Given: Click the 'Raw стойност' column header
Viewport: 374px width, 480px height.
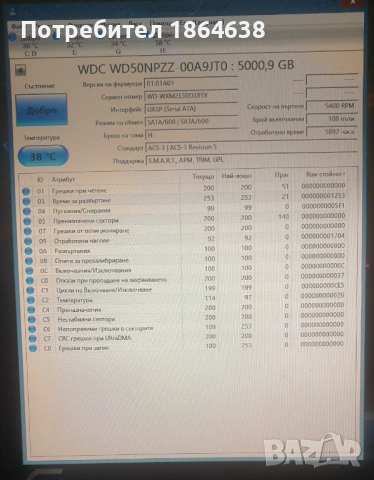Looking at the screenshot, I should (x=326, y=174).
